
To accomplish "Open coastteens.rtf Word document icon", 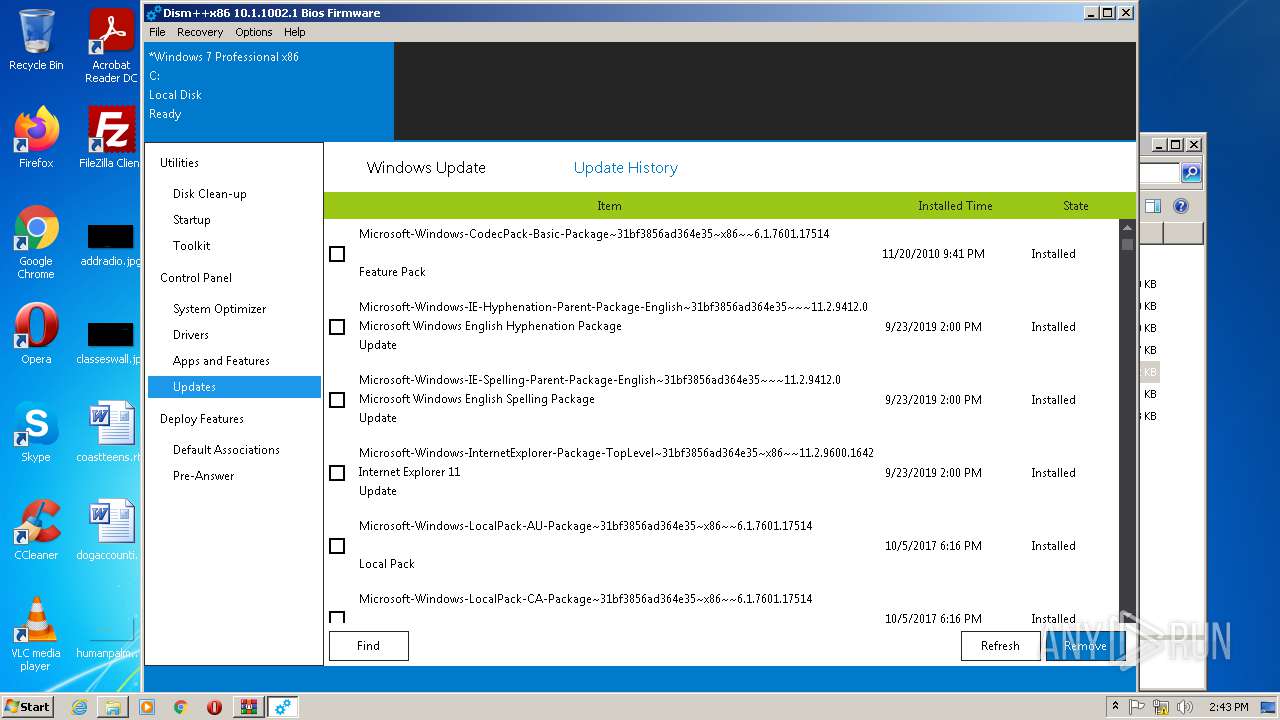I will point(111,432).
